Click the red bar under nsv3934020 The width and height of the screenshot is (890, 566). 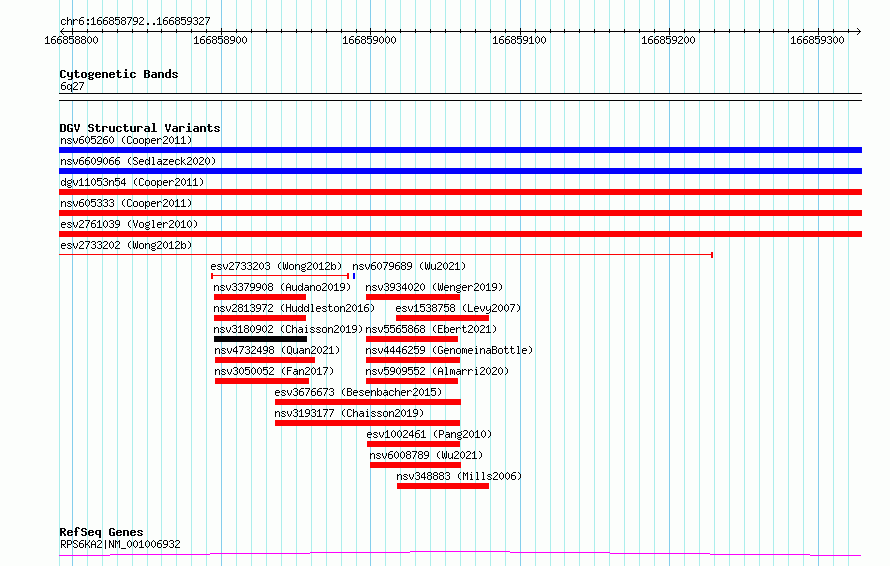pyautogui.click(x=413, y=297)
